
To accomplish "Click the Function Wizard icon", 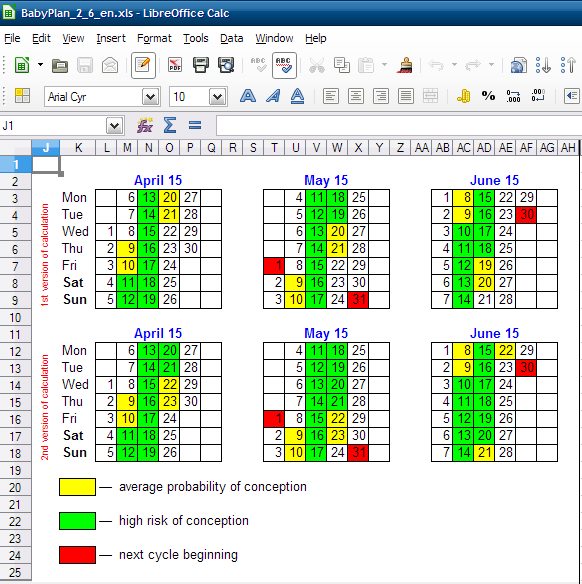I will [x=145, y=126].
